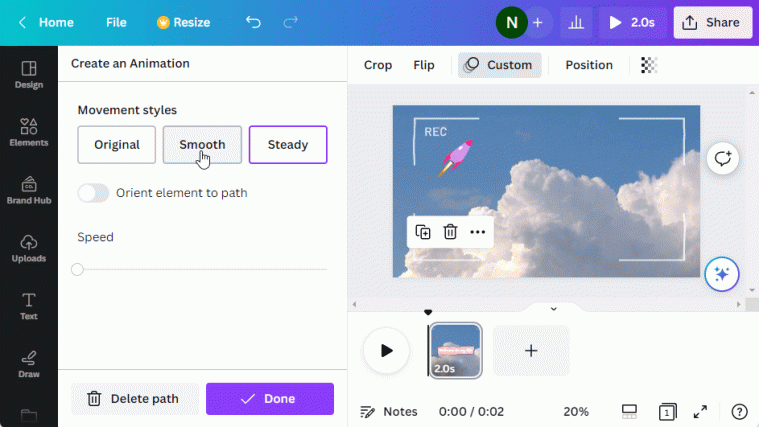Select the Steady movement style
Viewport: 759px width, 427px height.
(288, 145)
